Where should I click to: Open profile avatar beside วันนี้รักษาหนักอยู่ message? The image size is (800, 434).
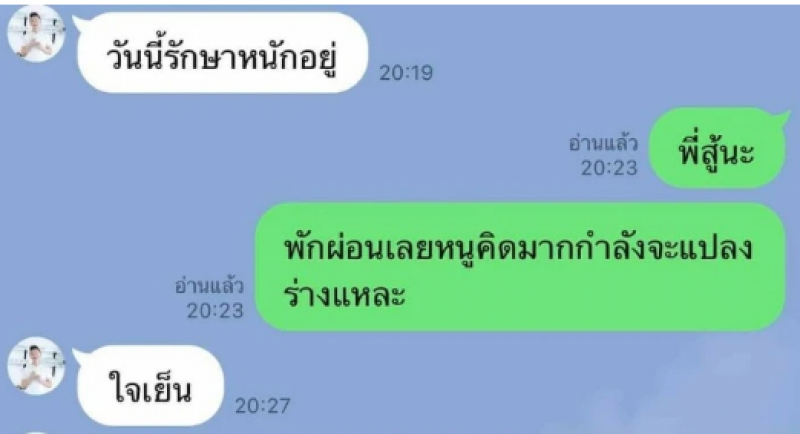[x=36, y=34]
